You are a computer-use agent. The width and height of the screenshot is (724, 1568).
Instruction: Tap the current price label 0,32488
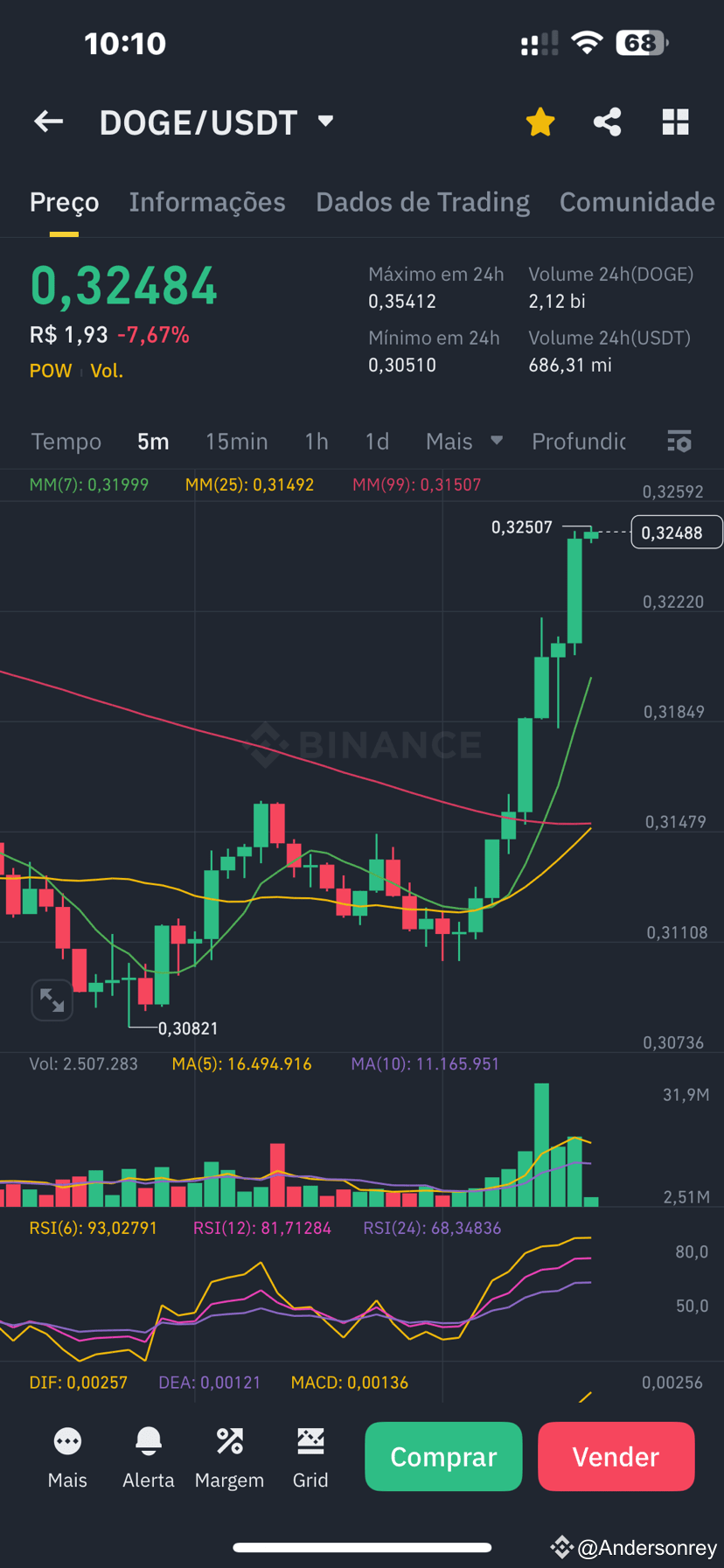677,533
